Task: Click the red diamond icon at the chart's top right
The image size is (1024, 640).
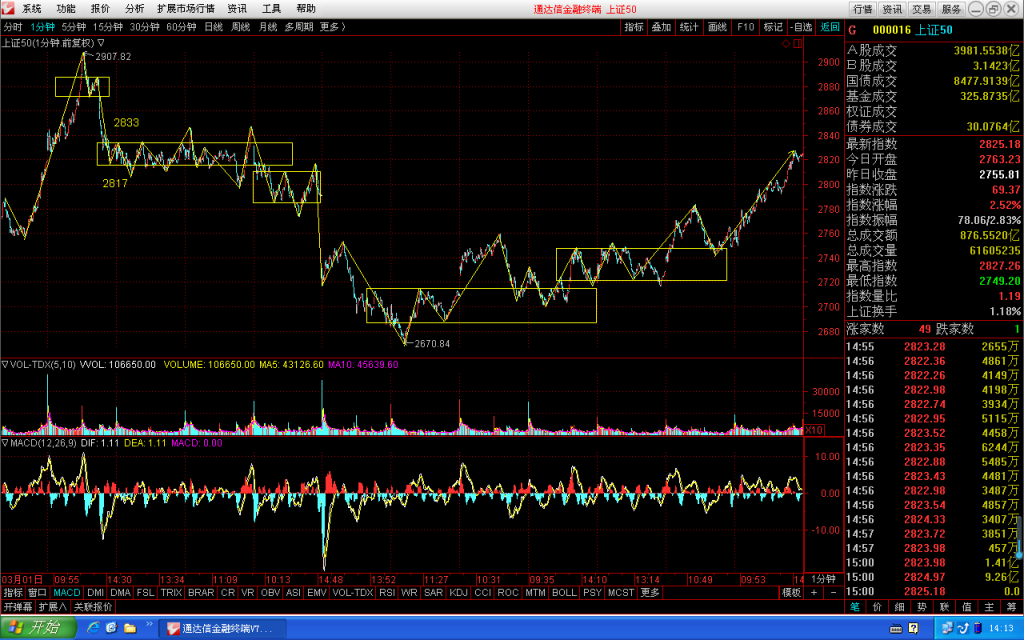Action: pos(786,44)
